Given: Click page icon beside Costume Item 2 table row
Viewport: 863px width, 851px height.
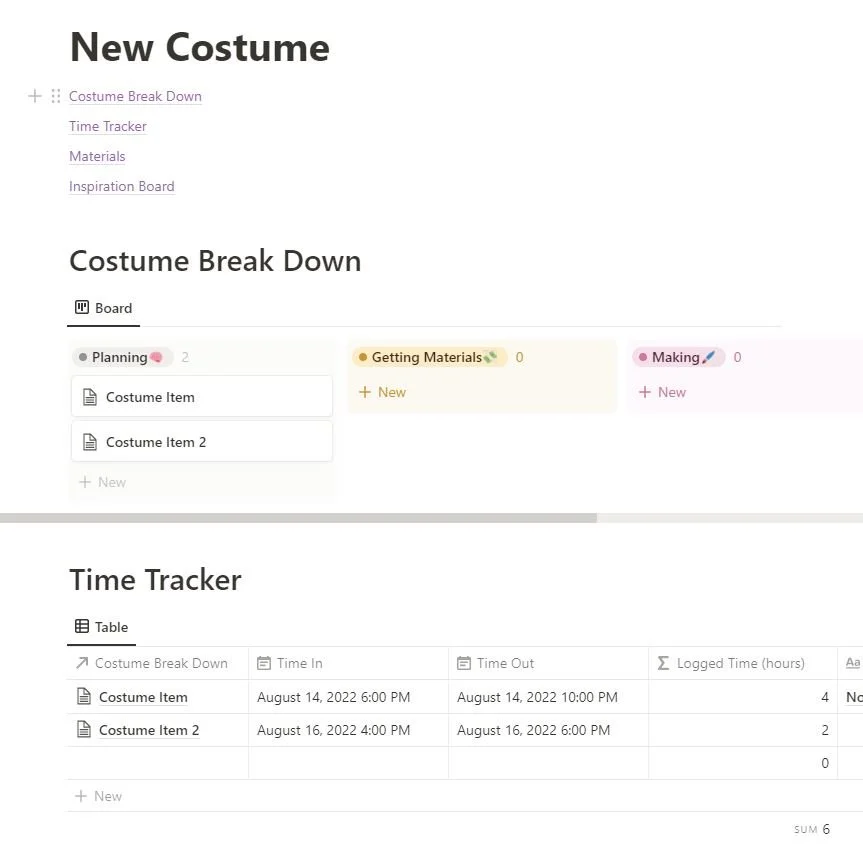Looking at the screenshot, I should tap(84, 729).
